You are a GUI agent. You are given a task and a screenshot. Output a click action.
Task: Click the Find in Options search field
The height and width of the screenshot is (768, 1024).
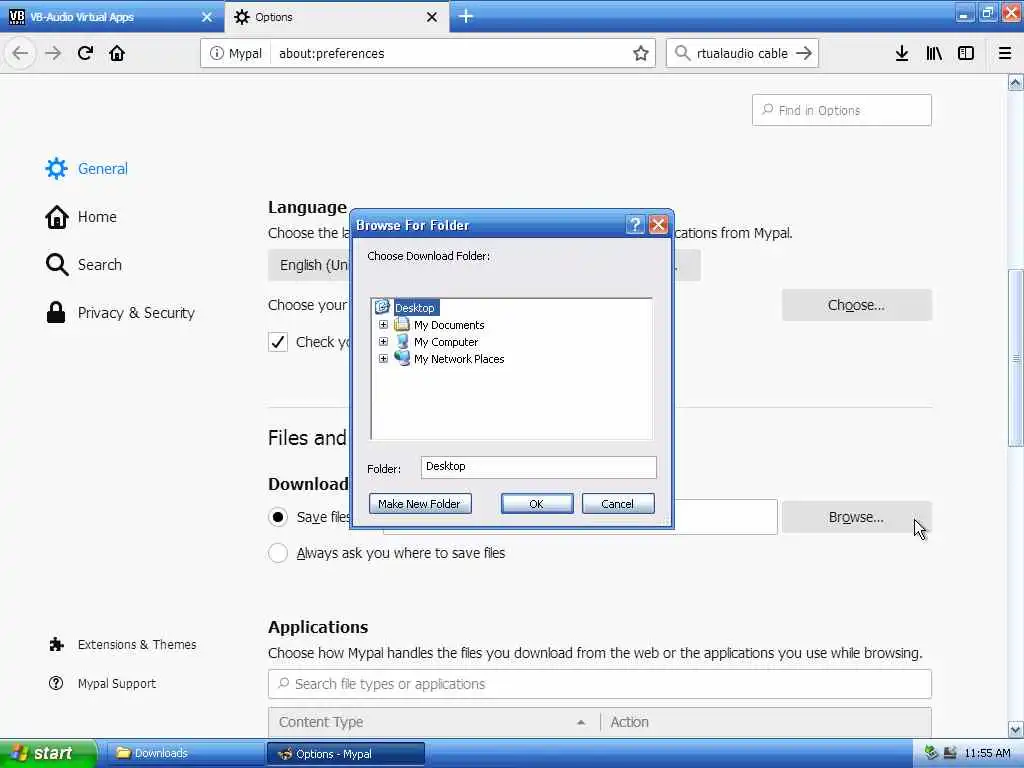pos(841,110)
